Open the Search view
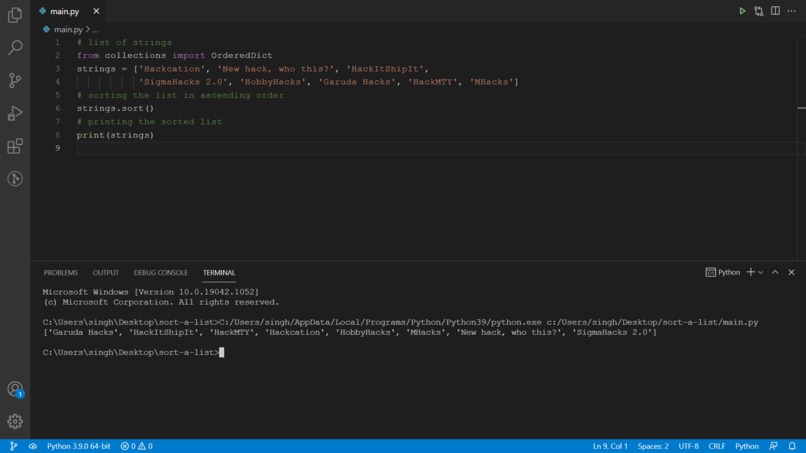Image resolution: width=806 pixels, height=453 pixels. pos(15,47)
